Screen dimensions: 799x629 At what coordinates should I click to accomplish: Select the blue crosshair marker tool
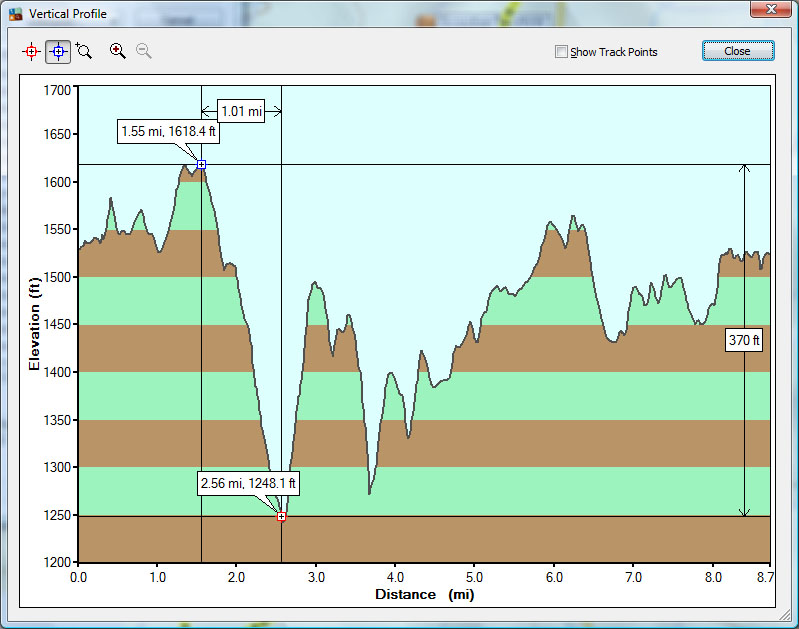pos(58,51)
